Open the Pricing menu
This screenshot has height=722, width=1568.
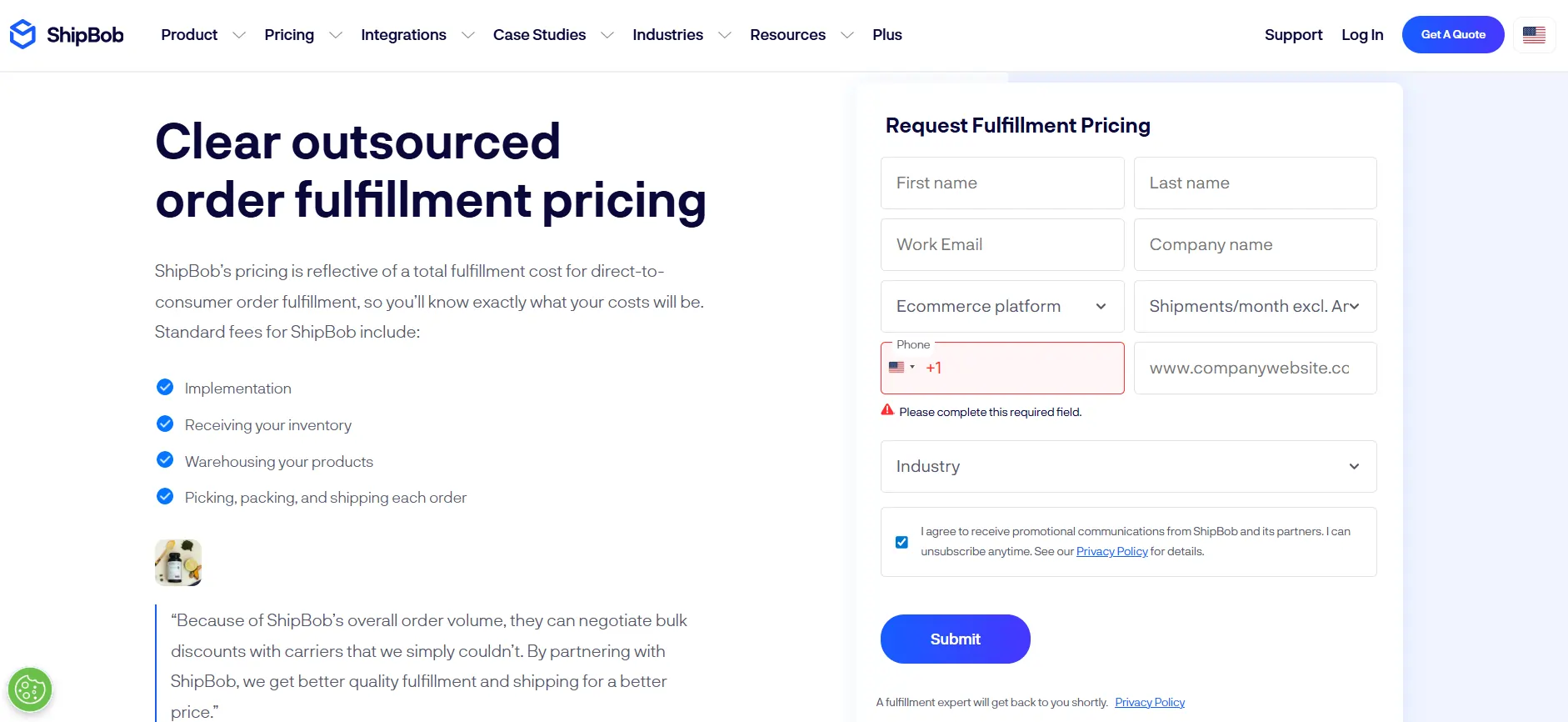(x=289, y=34)
